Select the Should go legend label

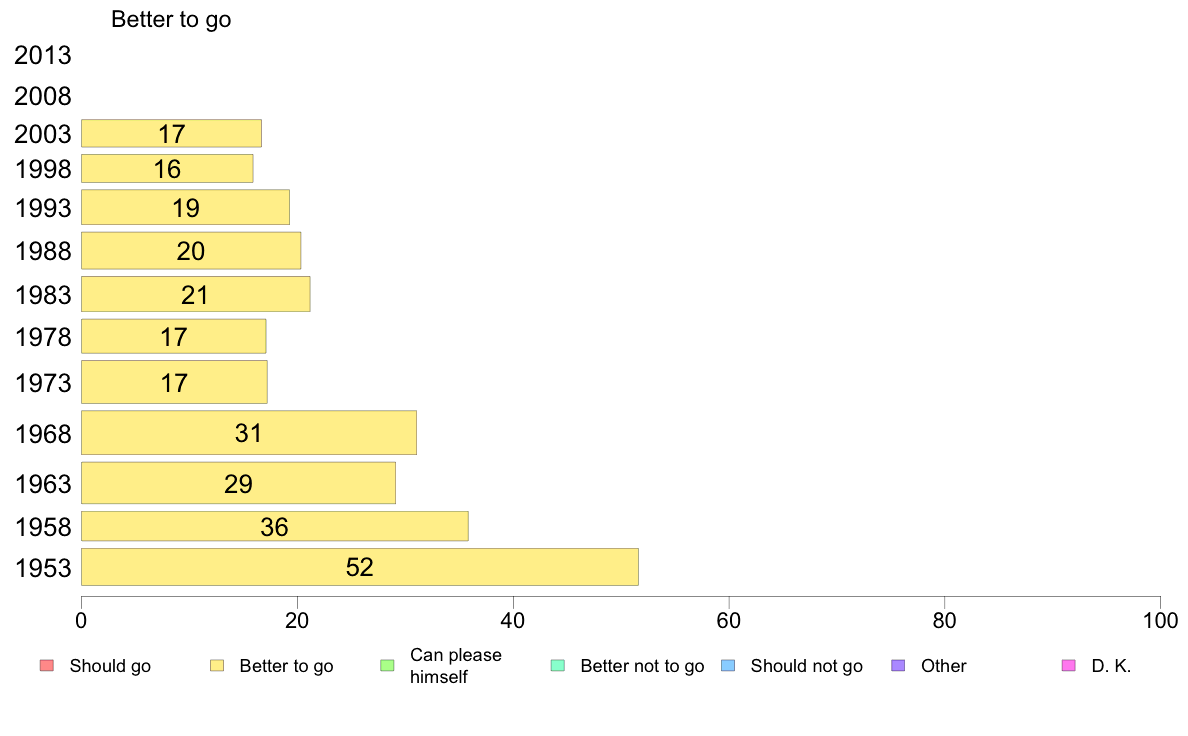point(110,666)
